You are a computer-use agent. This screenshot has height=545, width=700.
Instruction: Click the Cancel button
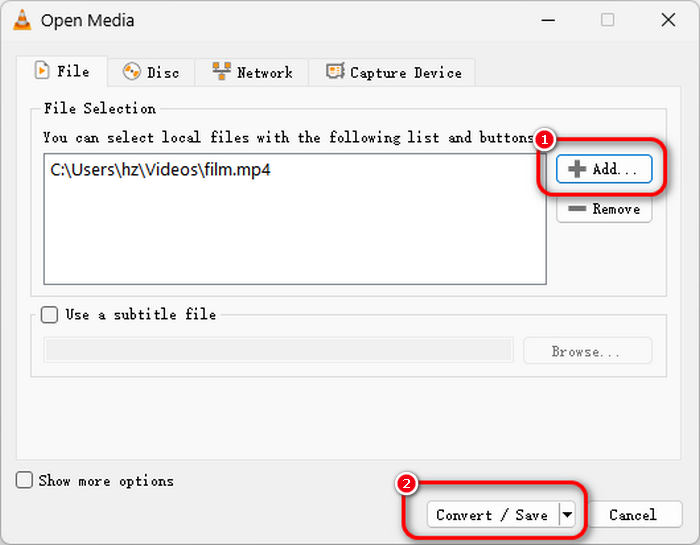633,515
